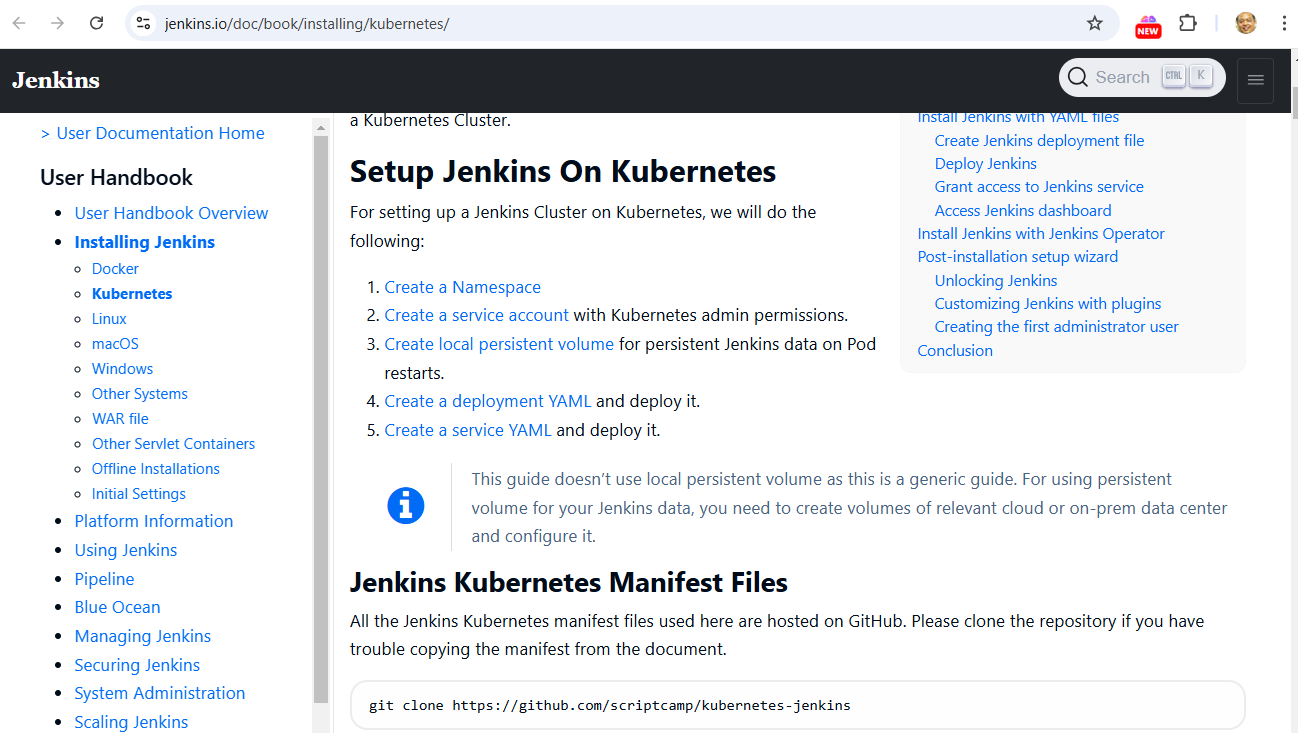Open WAR file install page

tap(120, 418)
